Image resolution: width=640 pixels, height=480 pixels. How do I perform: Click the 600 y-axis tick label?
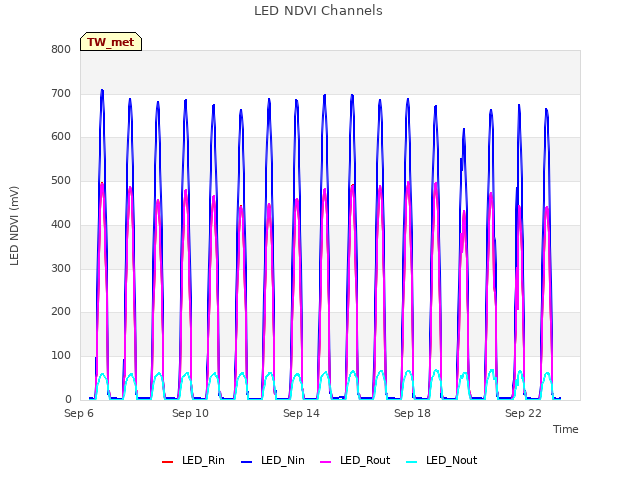[61, 137]
